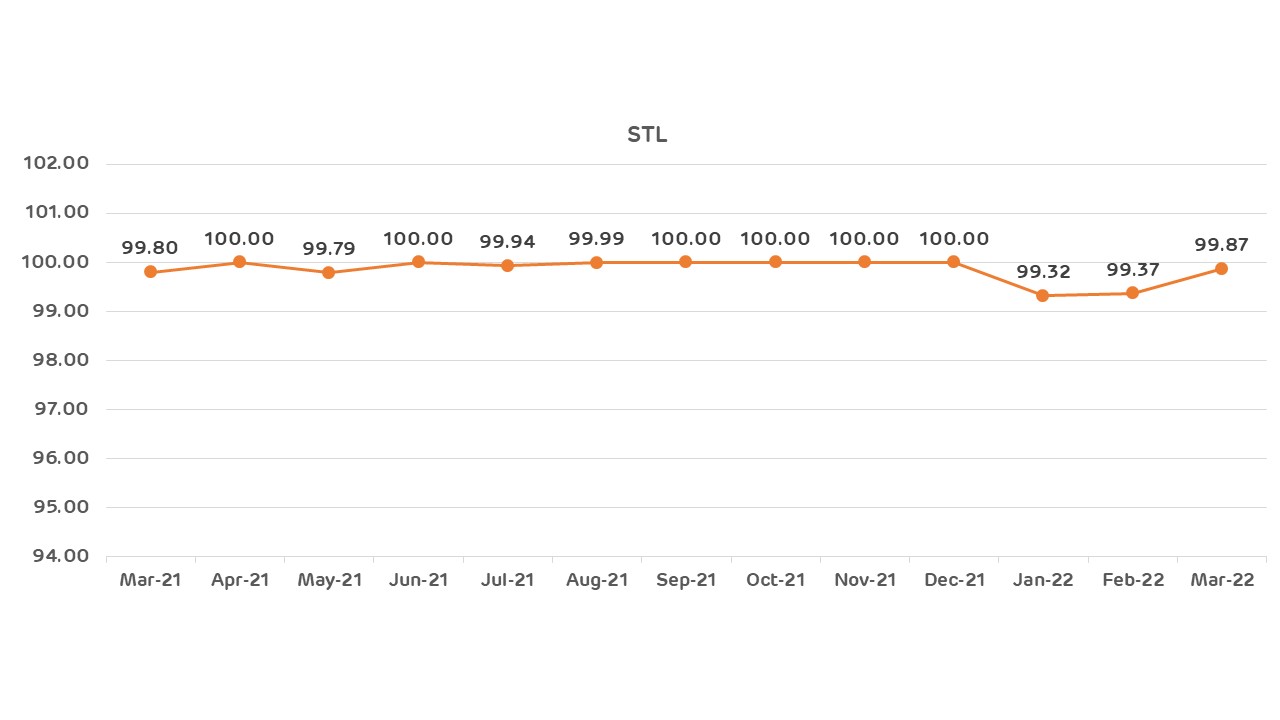Image resolution: width=1280 pixels, height=720 pixels.
Task: Select the May-21 data point marker
Action: [329, 272]
